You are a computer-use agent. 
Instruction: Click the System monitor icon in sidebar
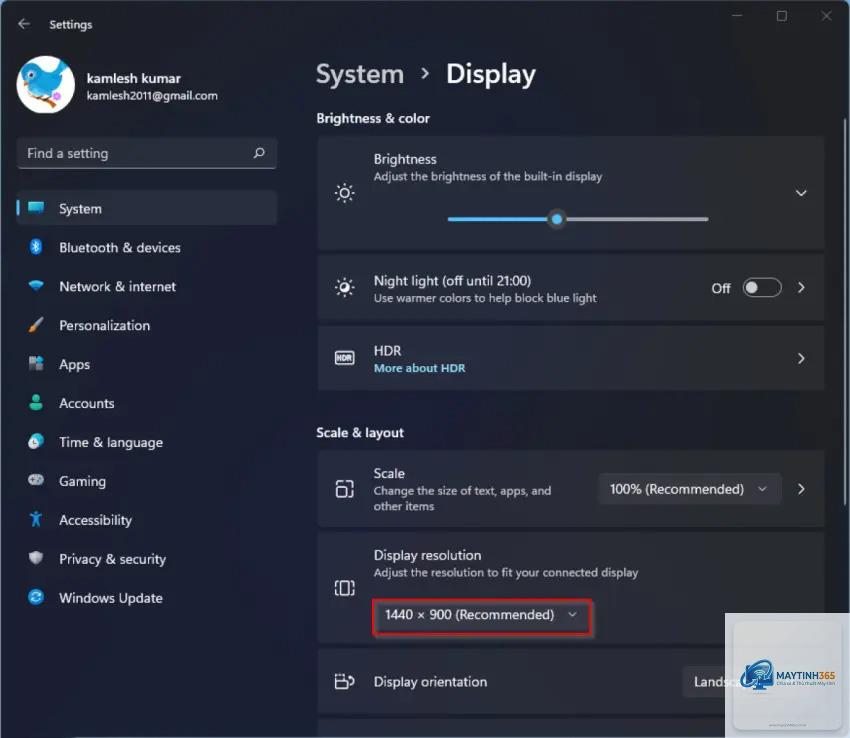point(36,208)
